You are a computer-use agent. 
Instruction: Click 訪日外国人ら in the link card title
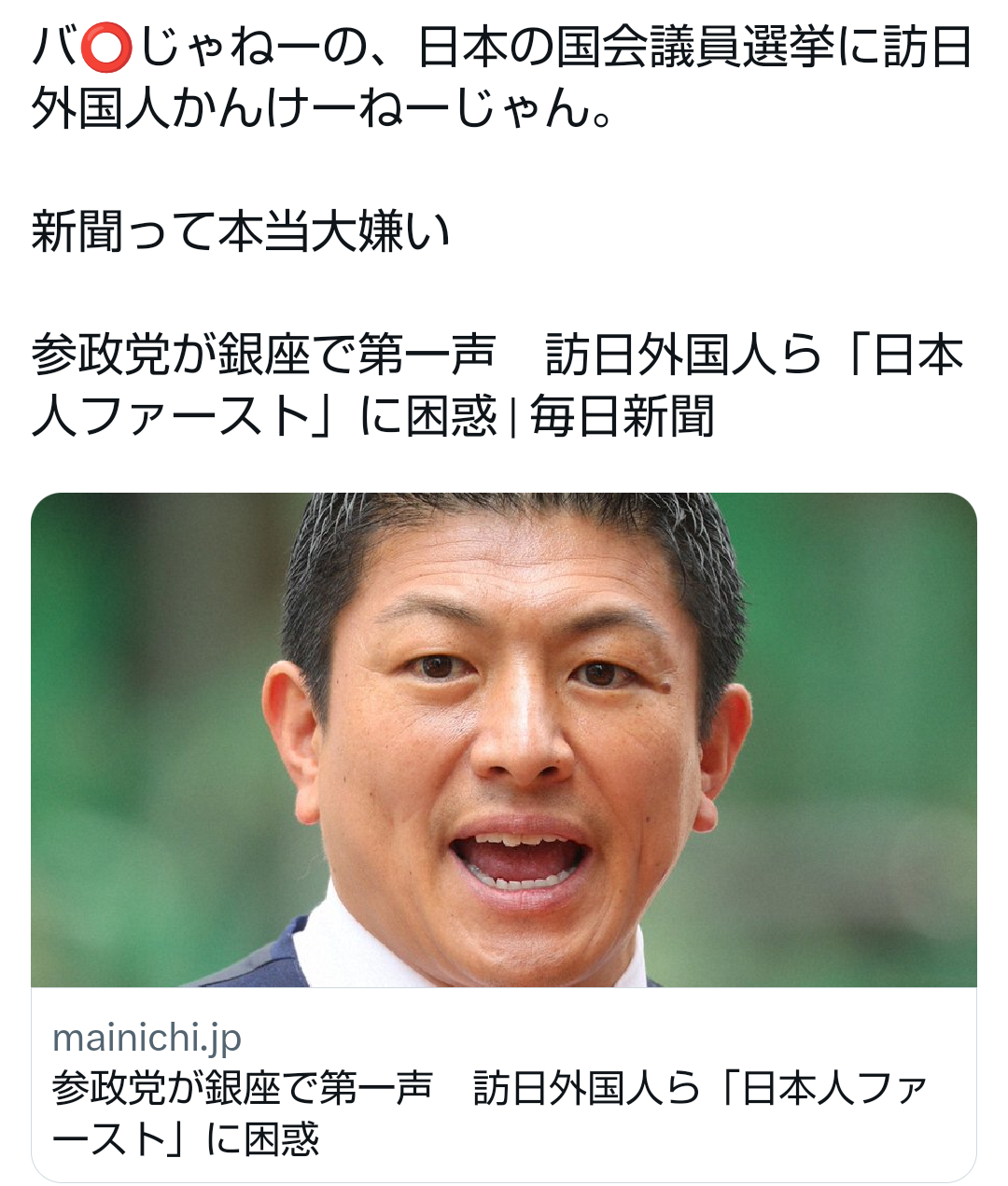click(x=586, y=1089)
